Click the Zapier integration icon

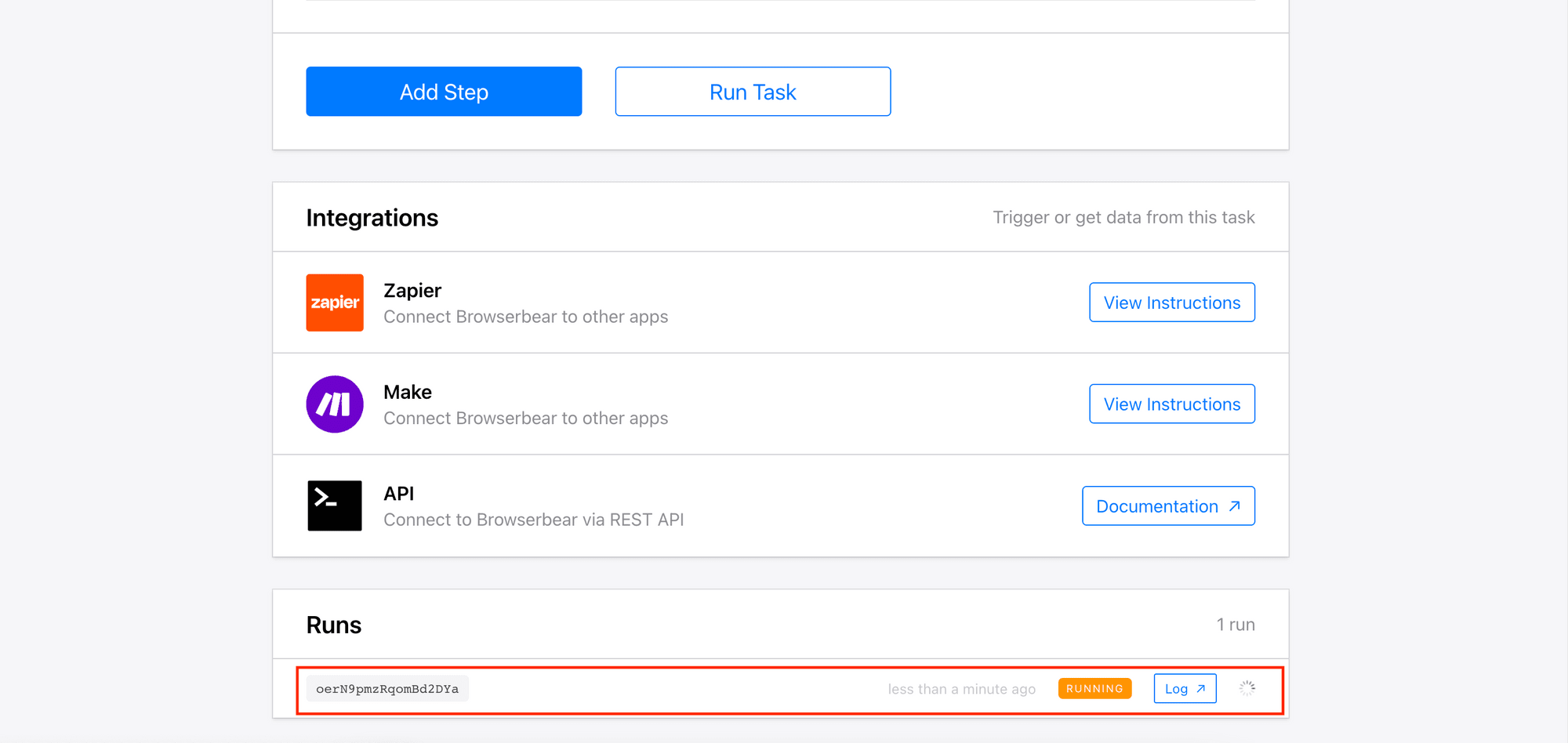[334, 303]
